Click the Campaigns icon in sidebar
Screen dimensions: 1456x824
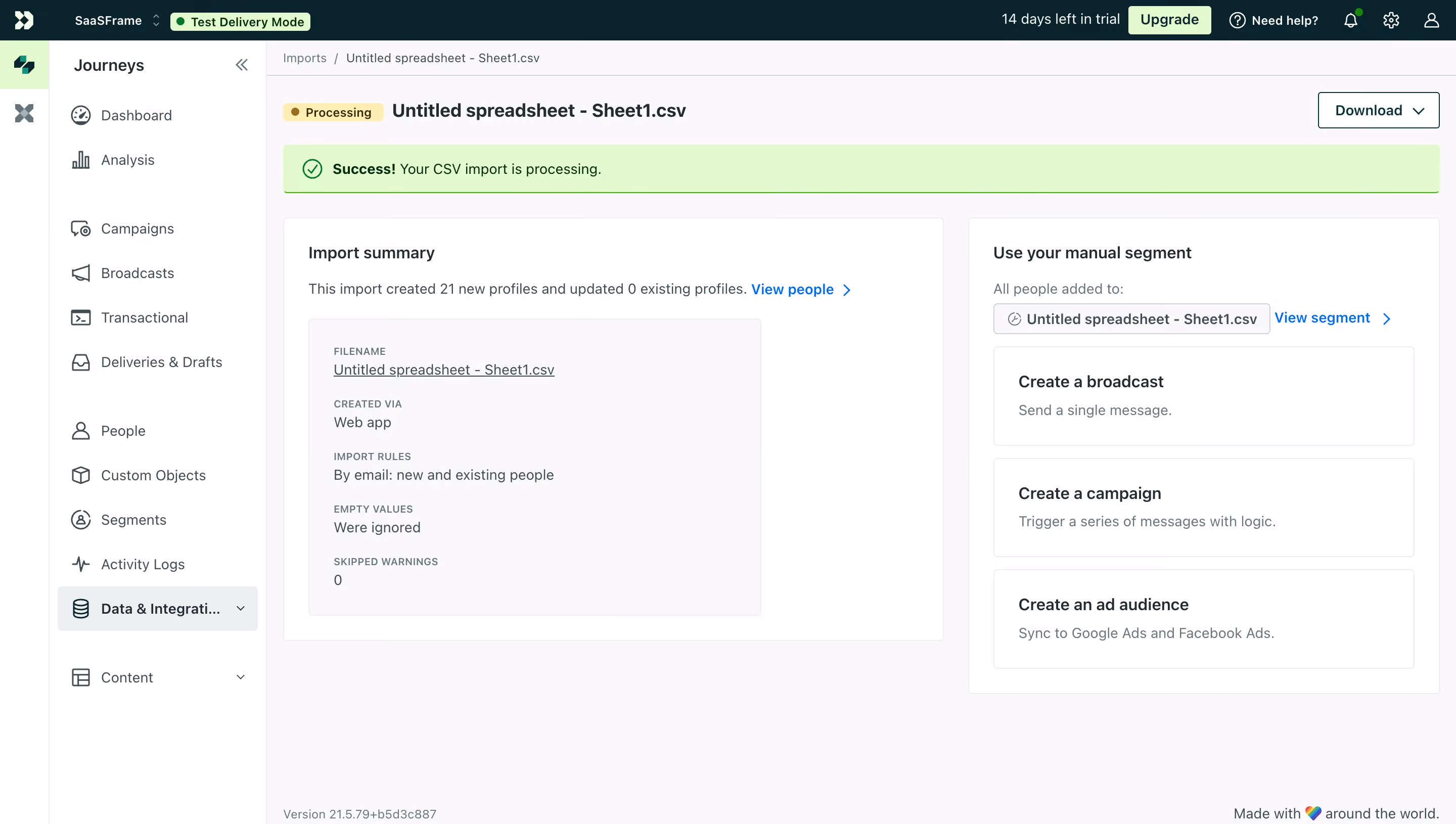pos(81,228)
